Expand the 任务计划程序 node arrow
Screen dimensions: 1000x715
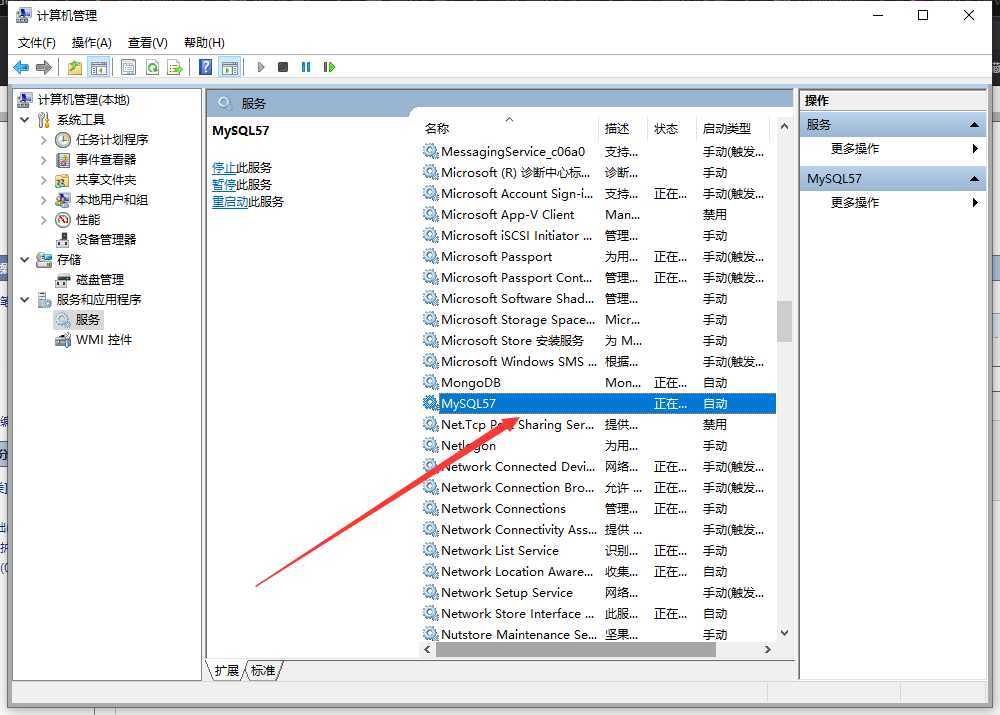(43, 140)
